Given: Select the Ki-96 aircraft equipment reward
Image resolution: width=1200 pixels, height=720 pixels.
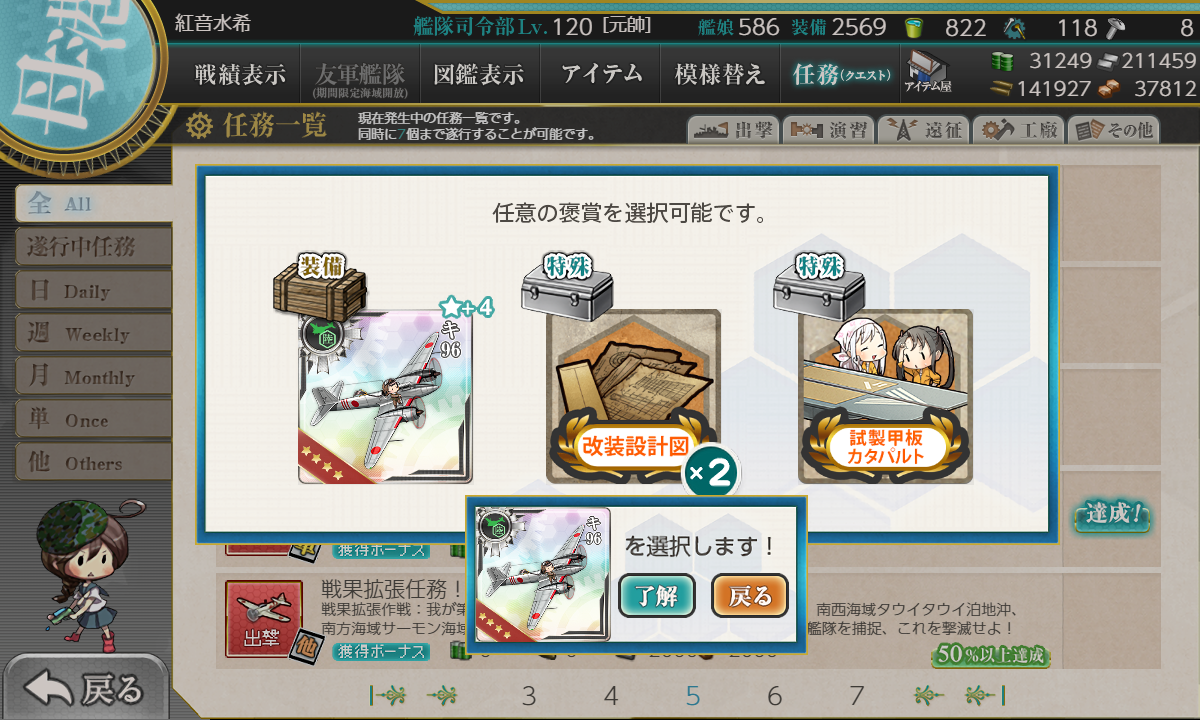Looking at the screenshot, I should 386,397.
